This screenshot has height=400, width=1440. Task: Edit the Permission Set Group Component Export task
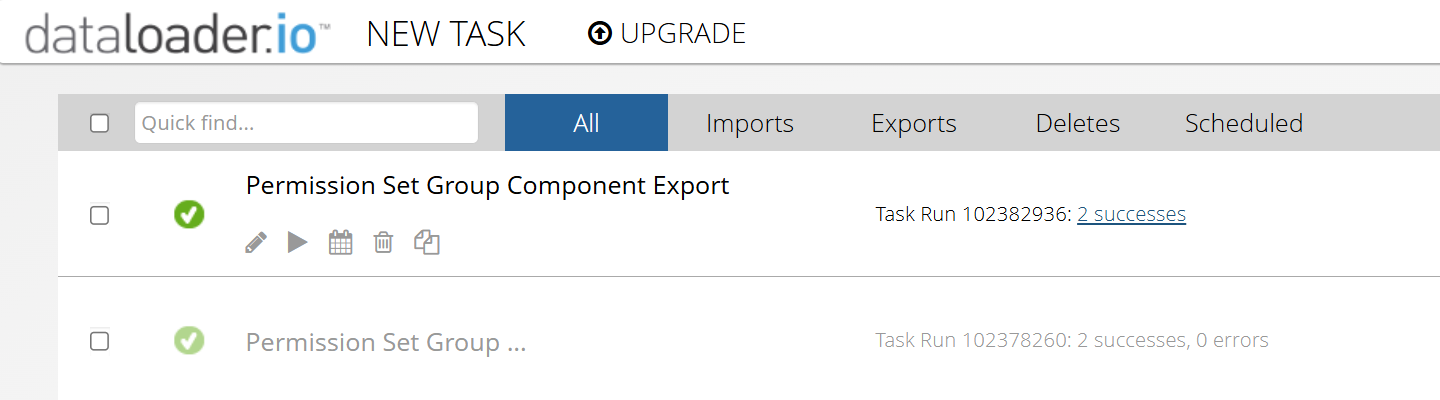point(256,242)
